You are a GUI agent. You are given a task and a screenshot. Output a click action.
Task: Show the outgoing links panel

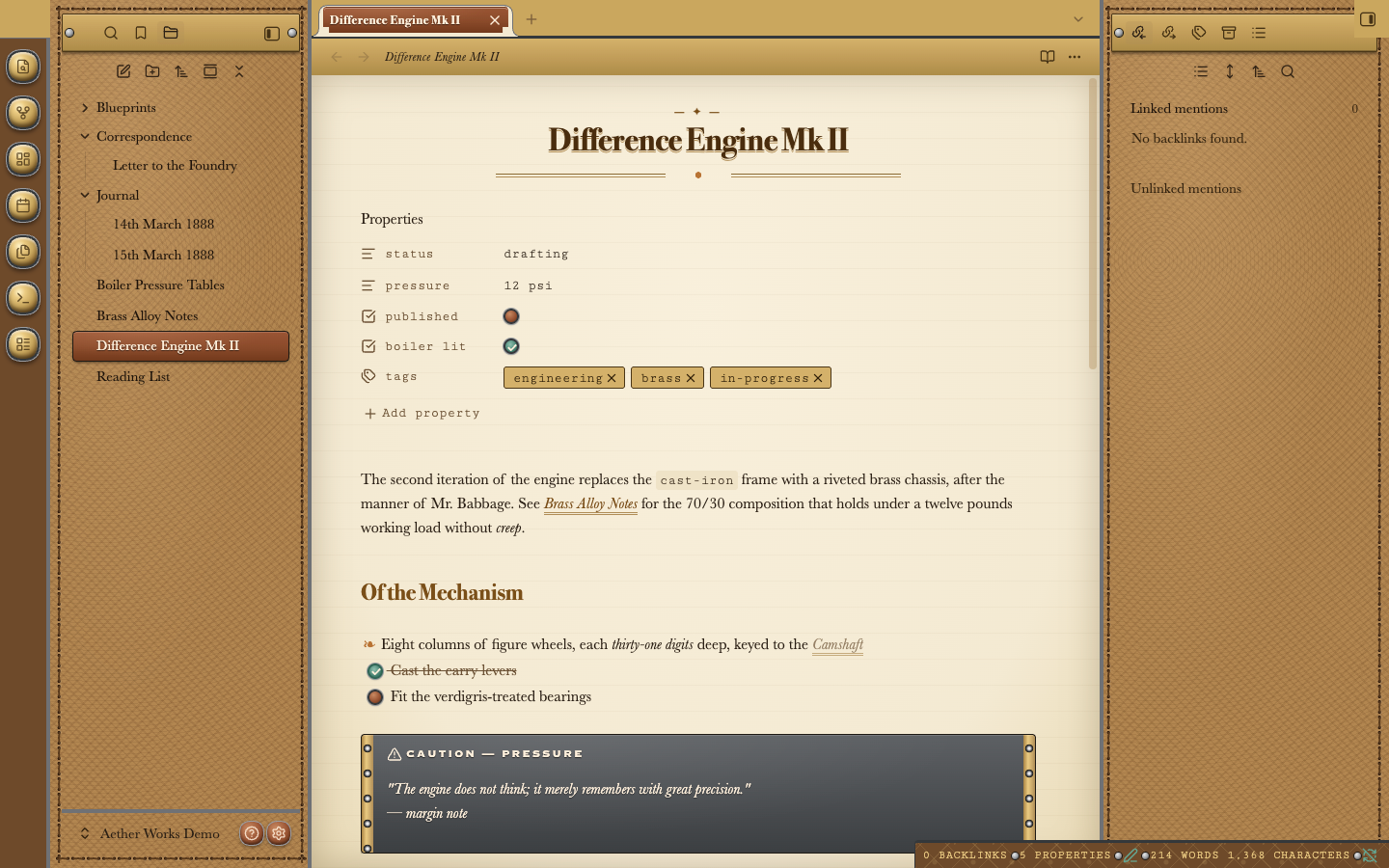point(1169,33)
